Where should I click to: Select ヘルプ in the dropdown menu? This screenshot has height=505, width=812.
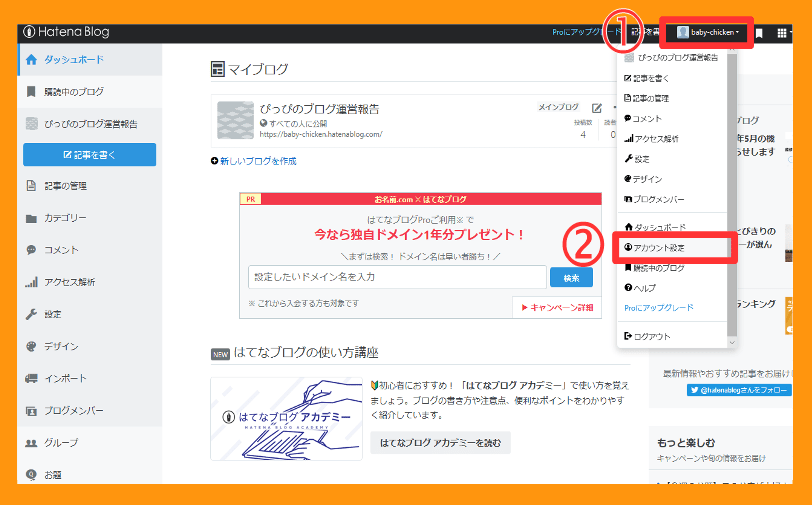pos(672,288)
